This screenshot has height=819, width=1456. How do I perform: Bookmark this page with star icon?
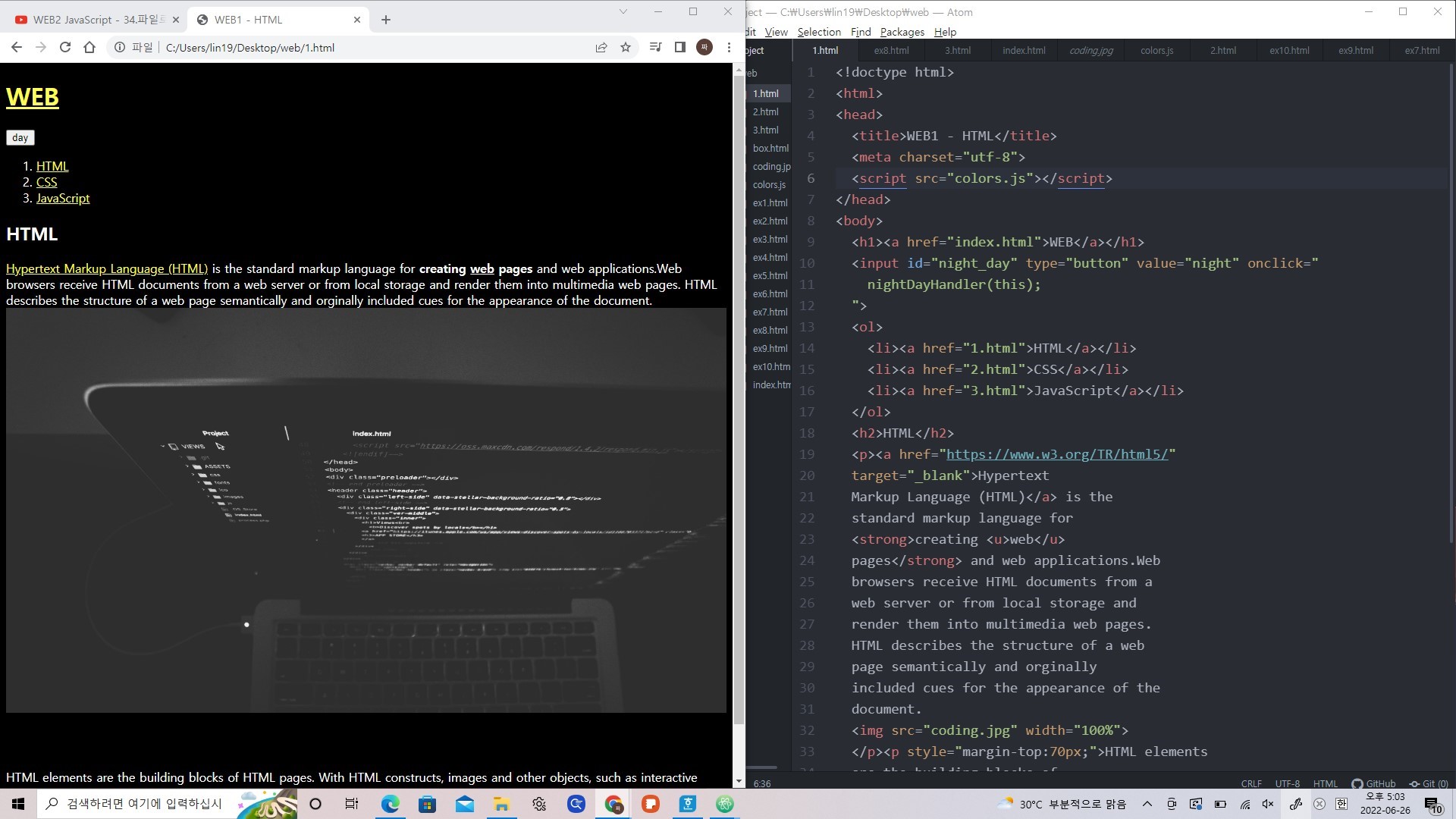pyautogui.click(x=626, y=47)
